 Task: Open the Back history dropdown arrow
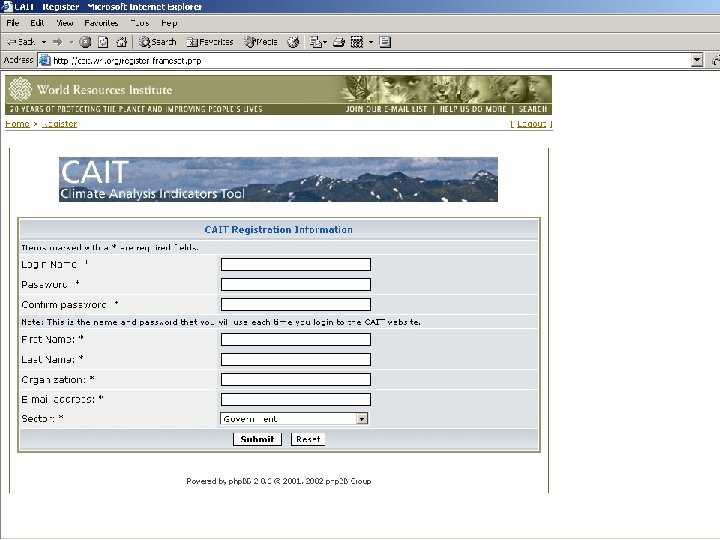[44, 42]
